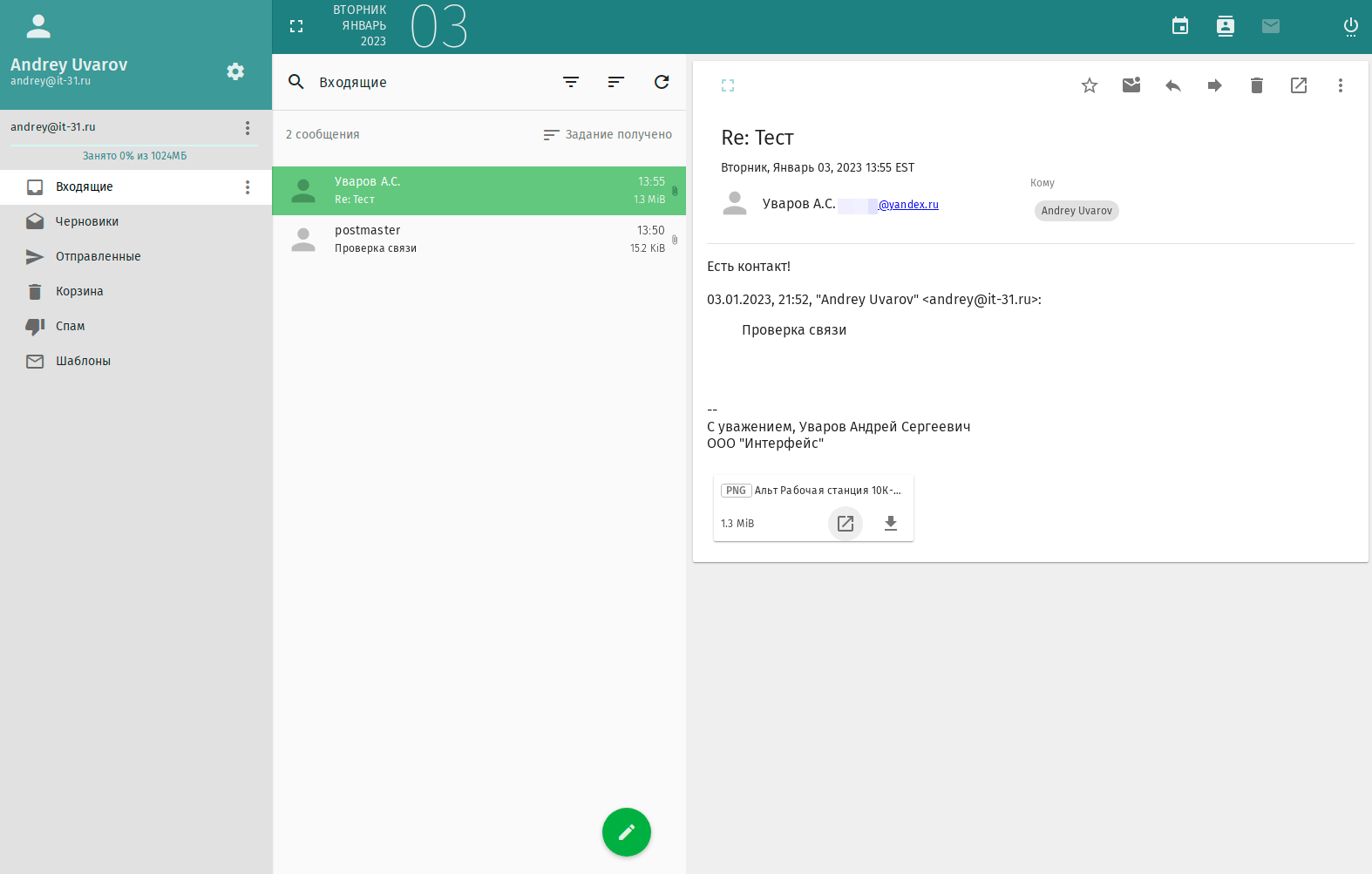Viewport: 1372px width, 874px height.
Task: Click the quoted text Проверка связи in the message body
Action: pyautogui.click(x=794, y=330)
